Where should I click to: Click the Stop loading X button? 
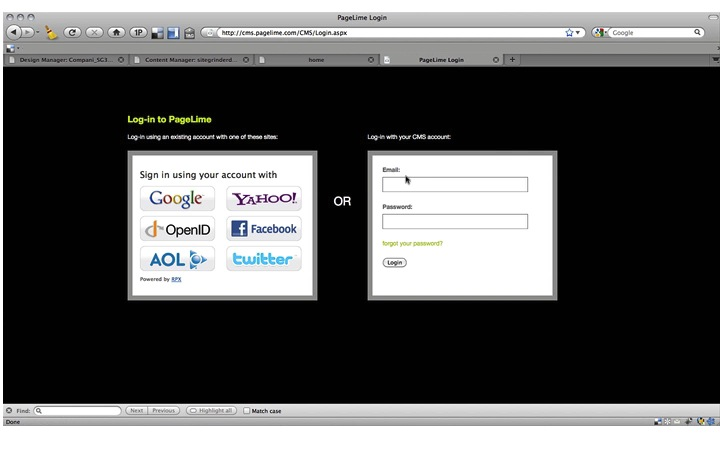[x=94, y=33]
